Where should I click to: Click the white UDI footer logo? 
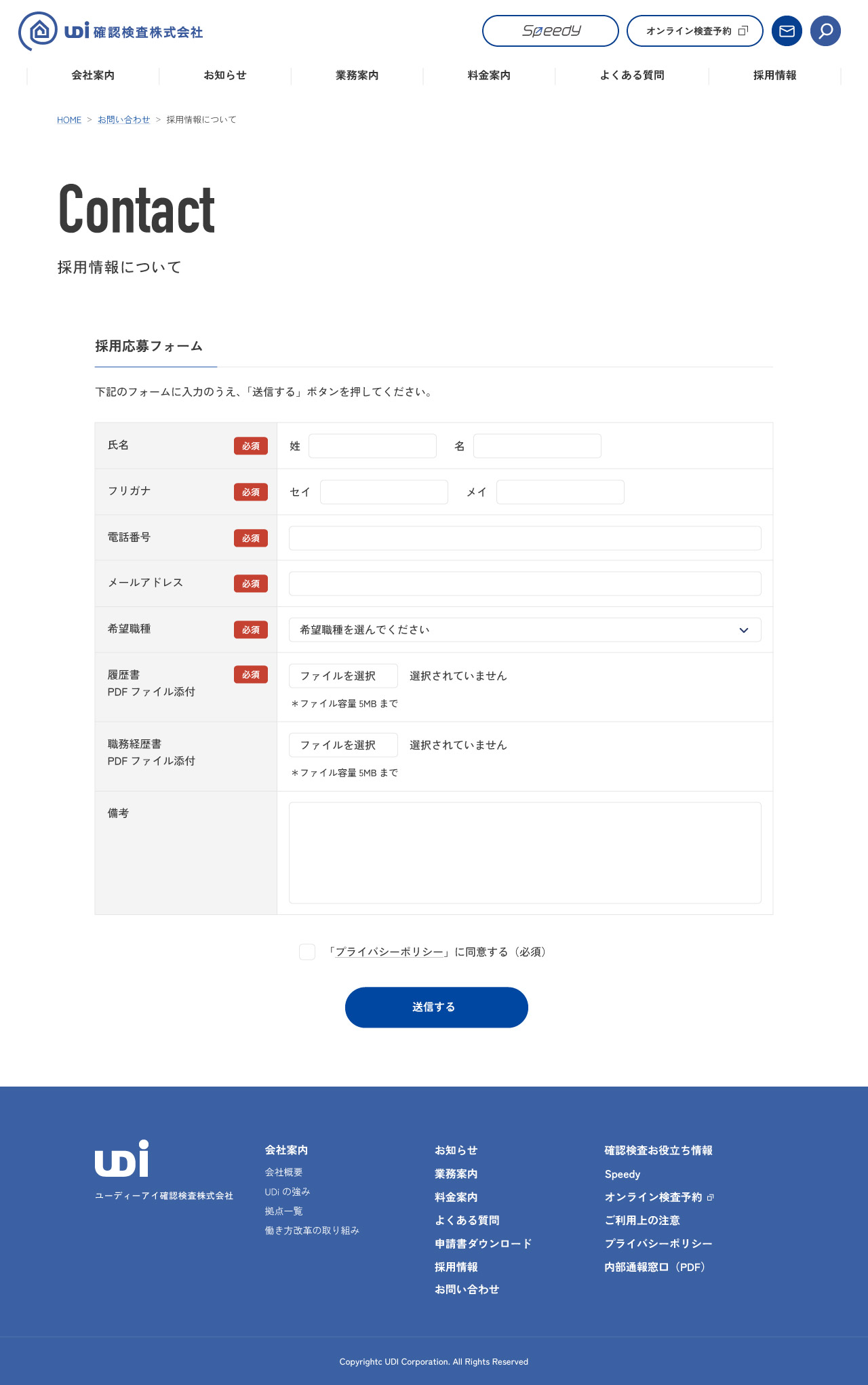pyautogui.click(x=122, y=1158)
